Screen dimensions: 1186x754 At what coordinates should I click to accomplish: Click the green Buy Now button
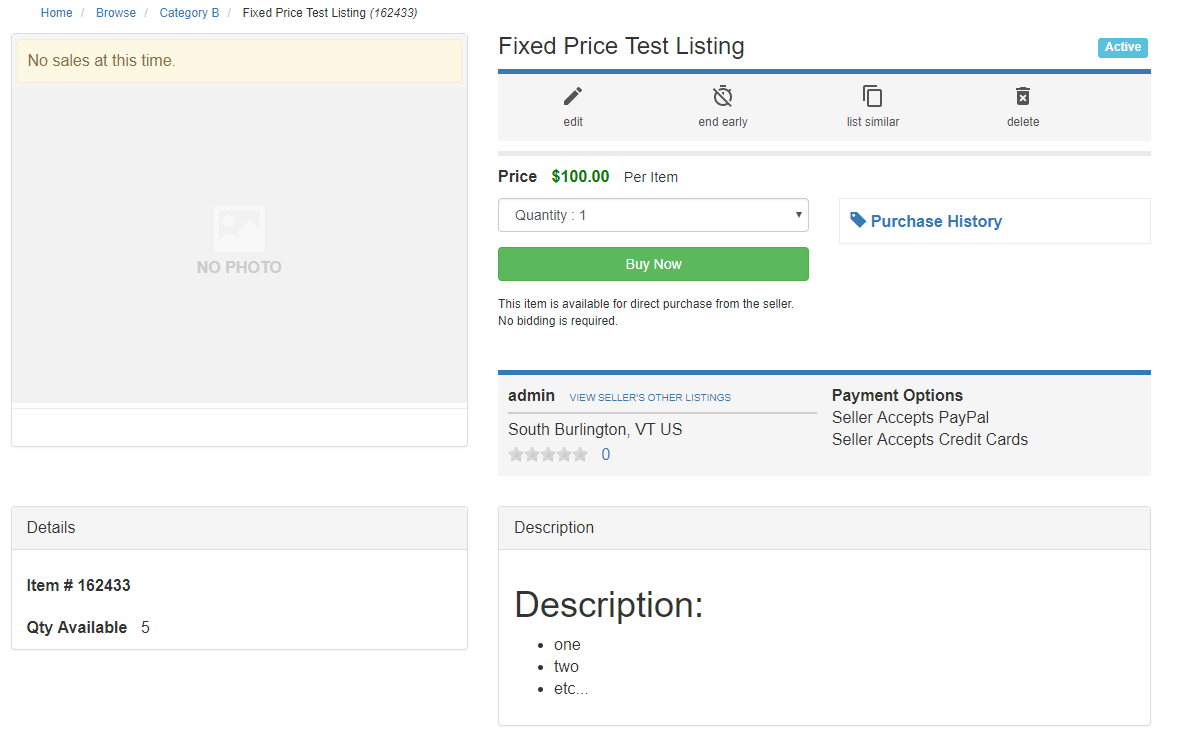coord(653,264)
